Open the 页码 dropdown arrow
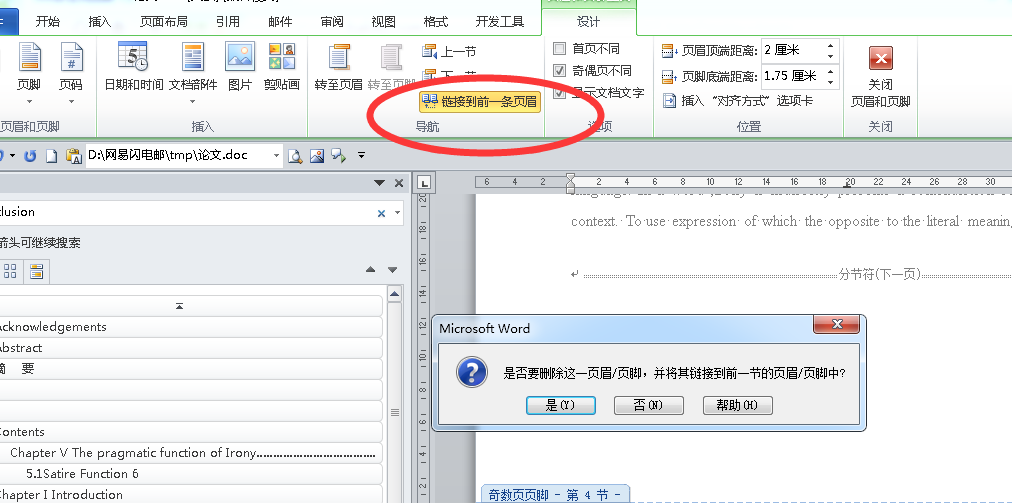1012x503 pixels. coord(71,101)
